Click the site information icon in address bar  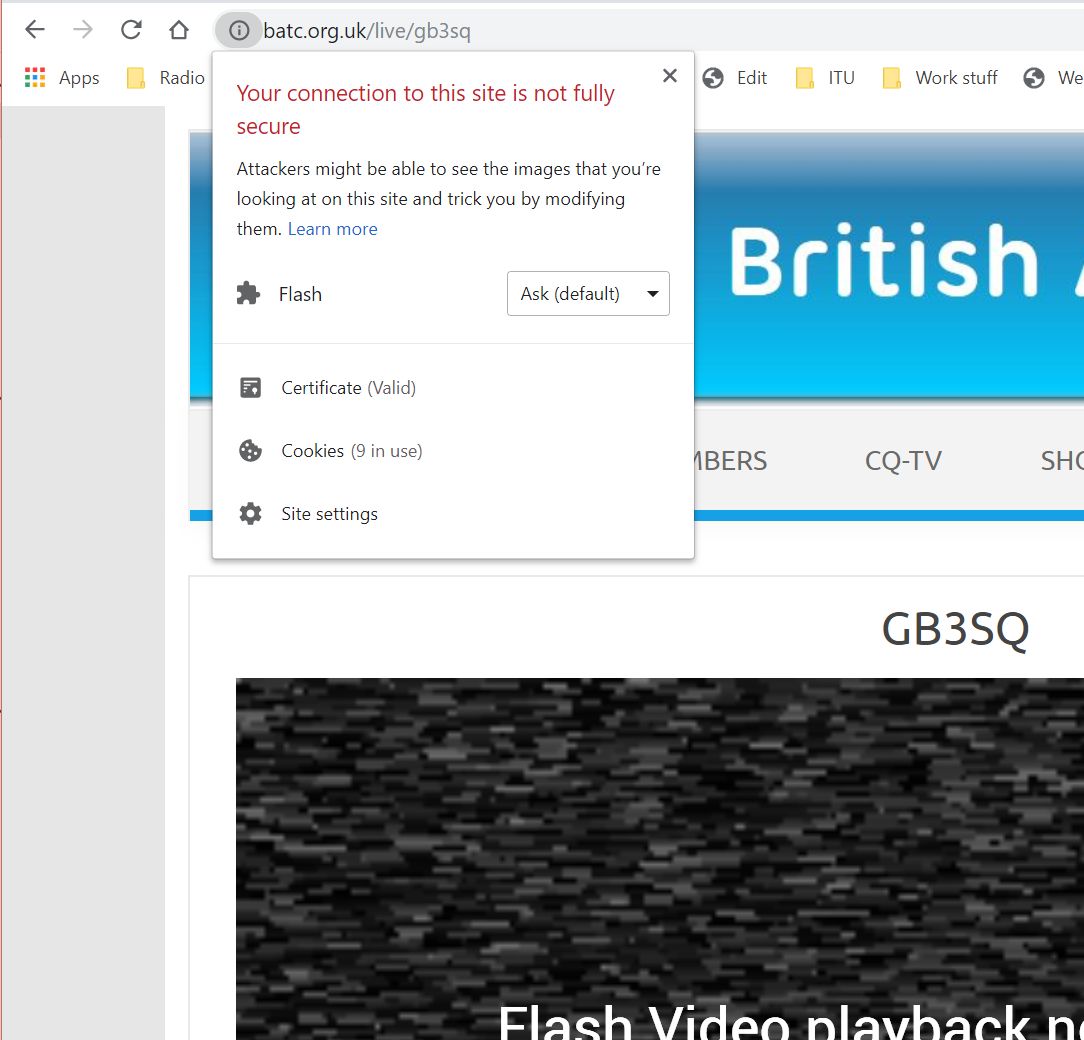click(x=239, y=30)
